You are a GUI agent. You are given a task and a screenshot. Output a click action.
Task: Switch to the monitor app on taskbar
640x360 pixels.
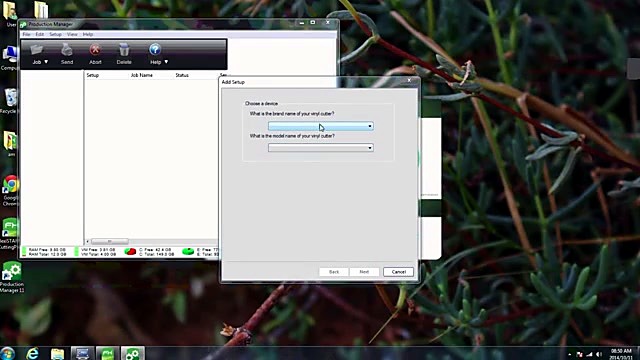pyautogui.click(x=83, y=353)
